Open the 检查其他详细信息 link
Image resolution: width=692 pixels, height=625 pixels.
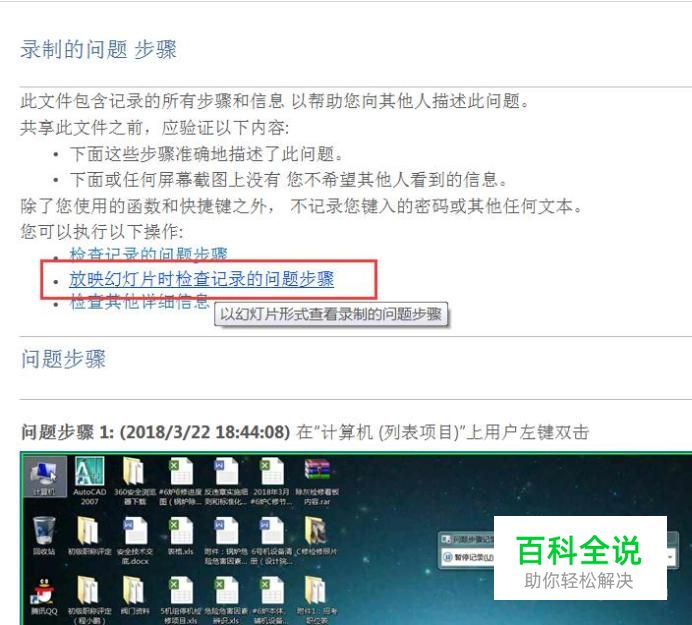click(x=139, y=303)
